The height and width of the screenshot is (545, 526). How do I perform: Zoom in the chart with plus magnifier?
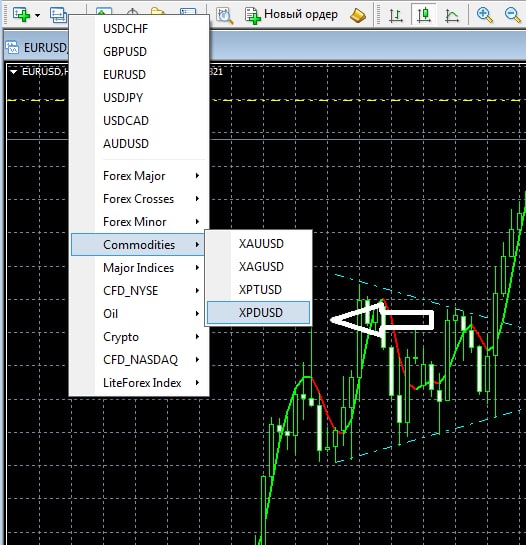(x=485, y=15)
